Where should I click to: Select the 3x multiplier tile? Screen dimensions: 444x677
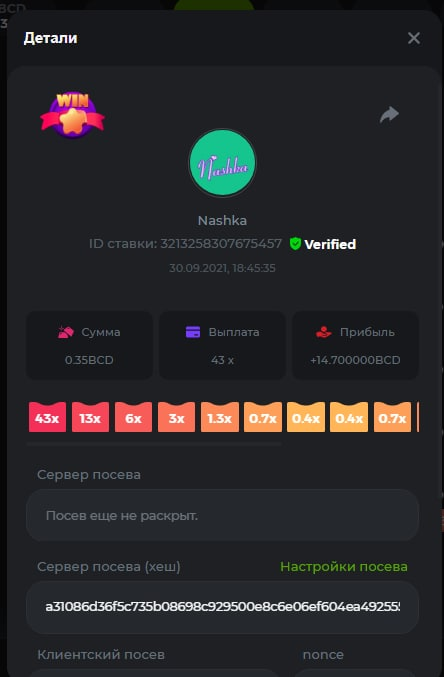click(177, 417)
